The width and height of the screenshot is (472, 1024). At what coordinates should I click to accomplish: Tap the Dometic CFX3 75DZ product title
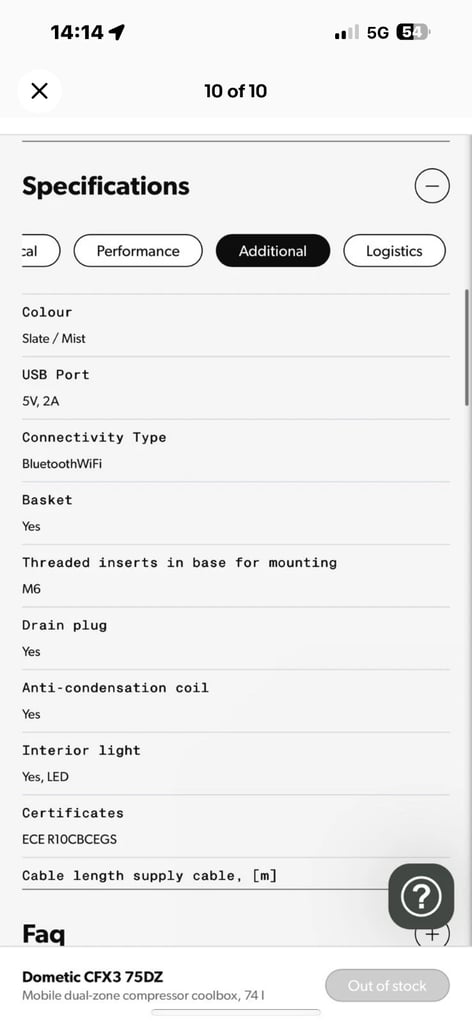tap(93, 977)
